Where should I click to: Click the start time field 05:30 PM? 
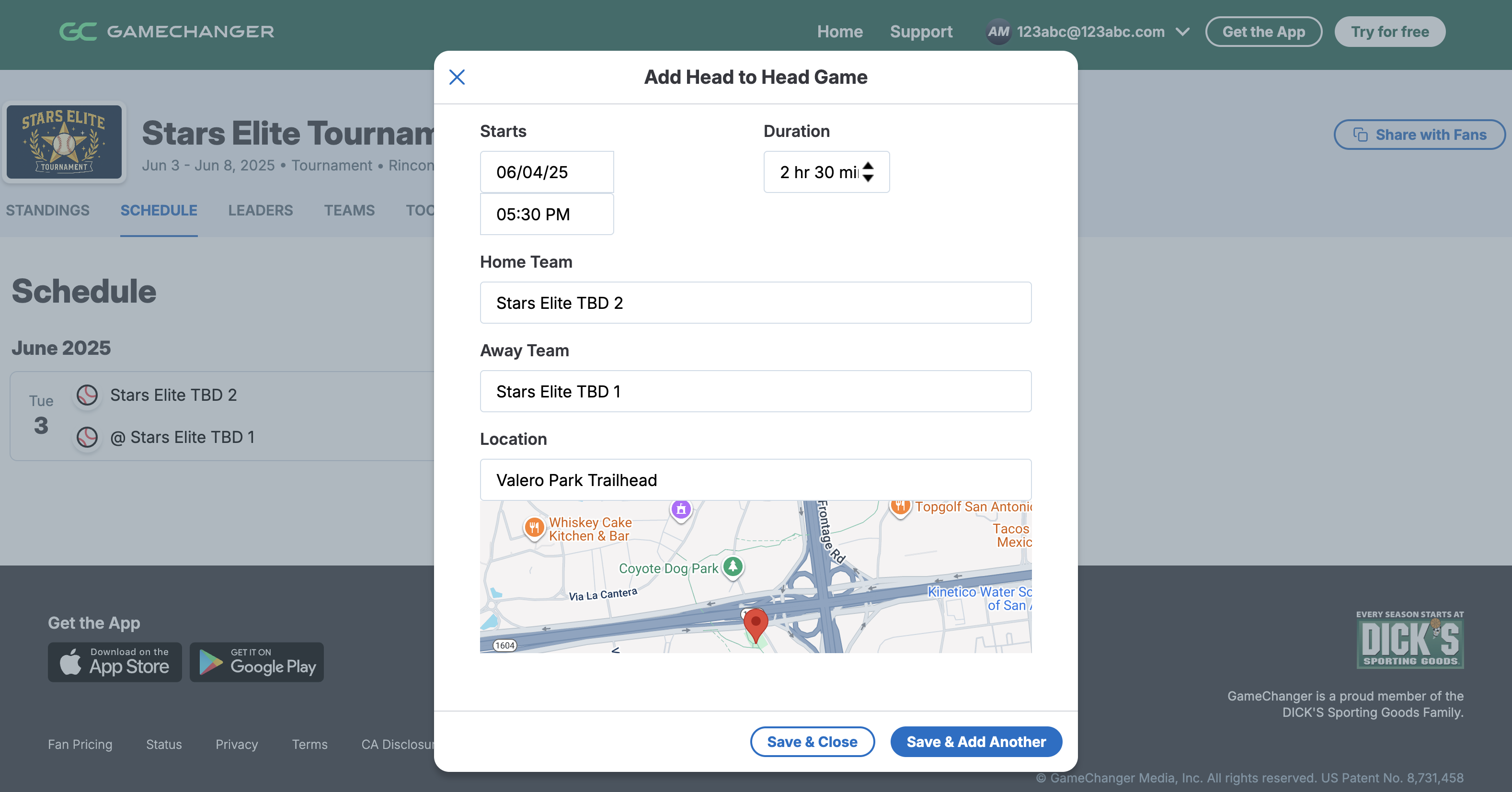click(x=547, y=214)
